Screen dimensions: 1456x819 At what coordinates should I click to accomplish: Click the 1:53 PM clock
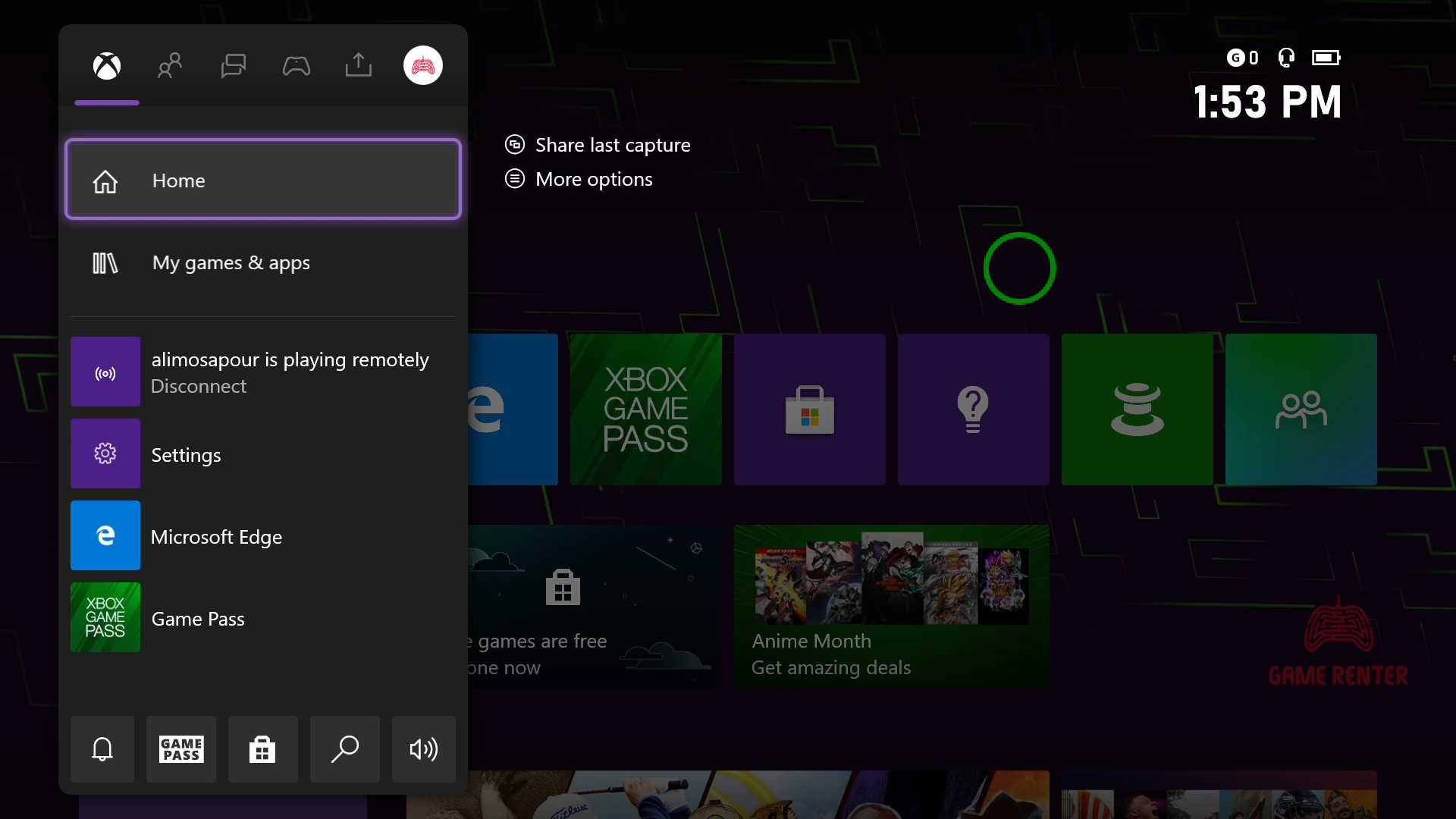[1267, 102]
